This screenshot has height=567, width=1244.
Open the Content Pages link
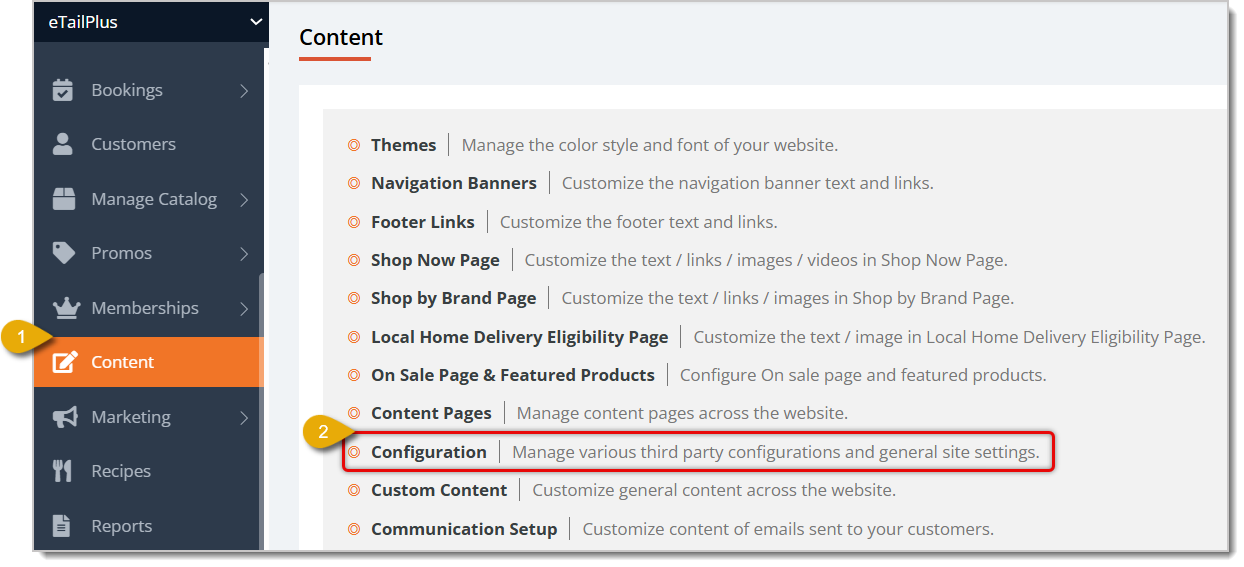431,413
